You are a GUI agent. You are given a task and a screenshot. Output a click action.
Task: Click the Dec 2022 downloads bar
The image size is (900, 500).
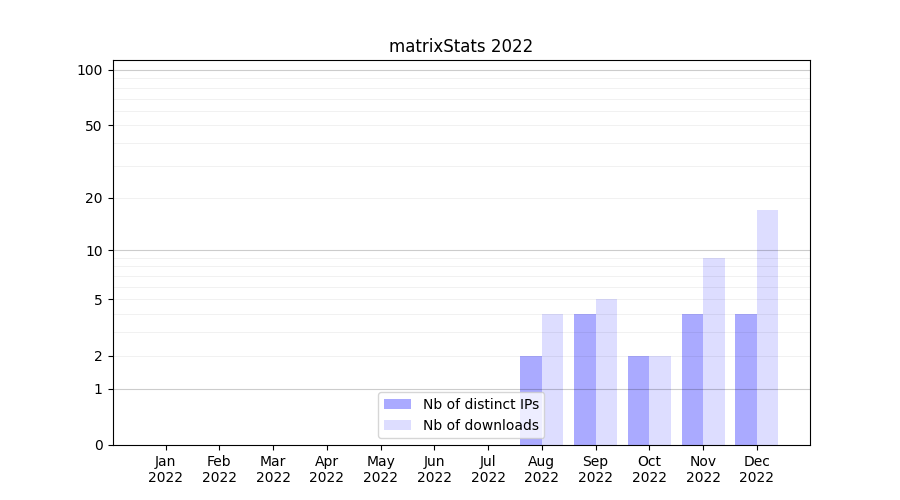[767, 327]
